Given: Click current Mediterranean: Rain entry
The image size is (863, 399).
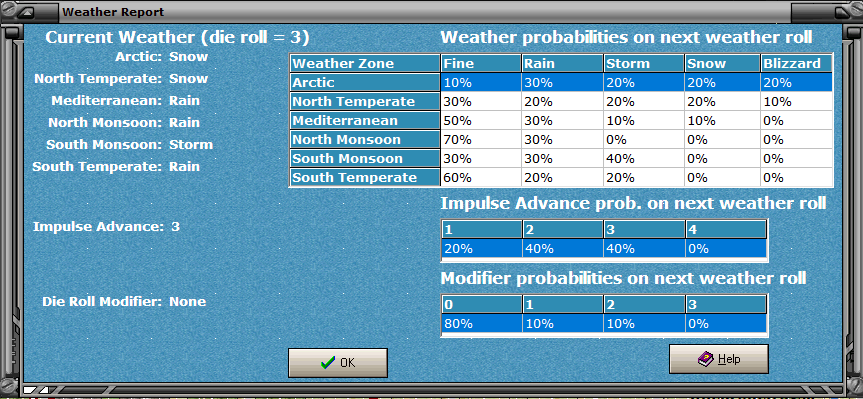Looking at the screenshot, I should (x=125, y=101).
